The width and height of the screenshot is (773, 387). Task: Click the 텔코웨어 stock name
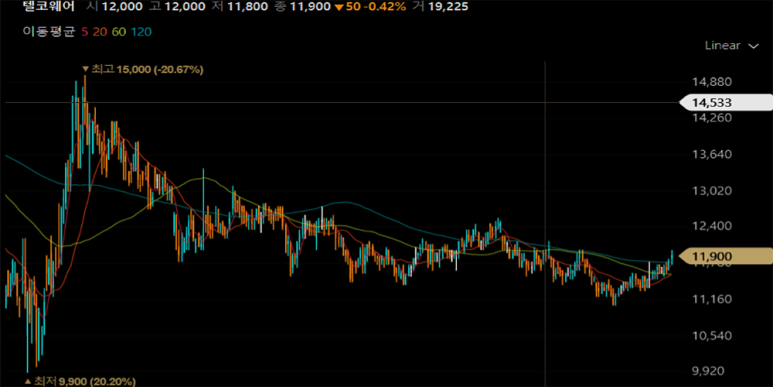48,6
